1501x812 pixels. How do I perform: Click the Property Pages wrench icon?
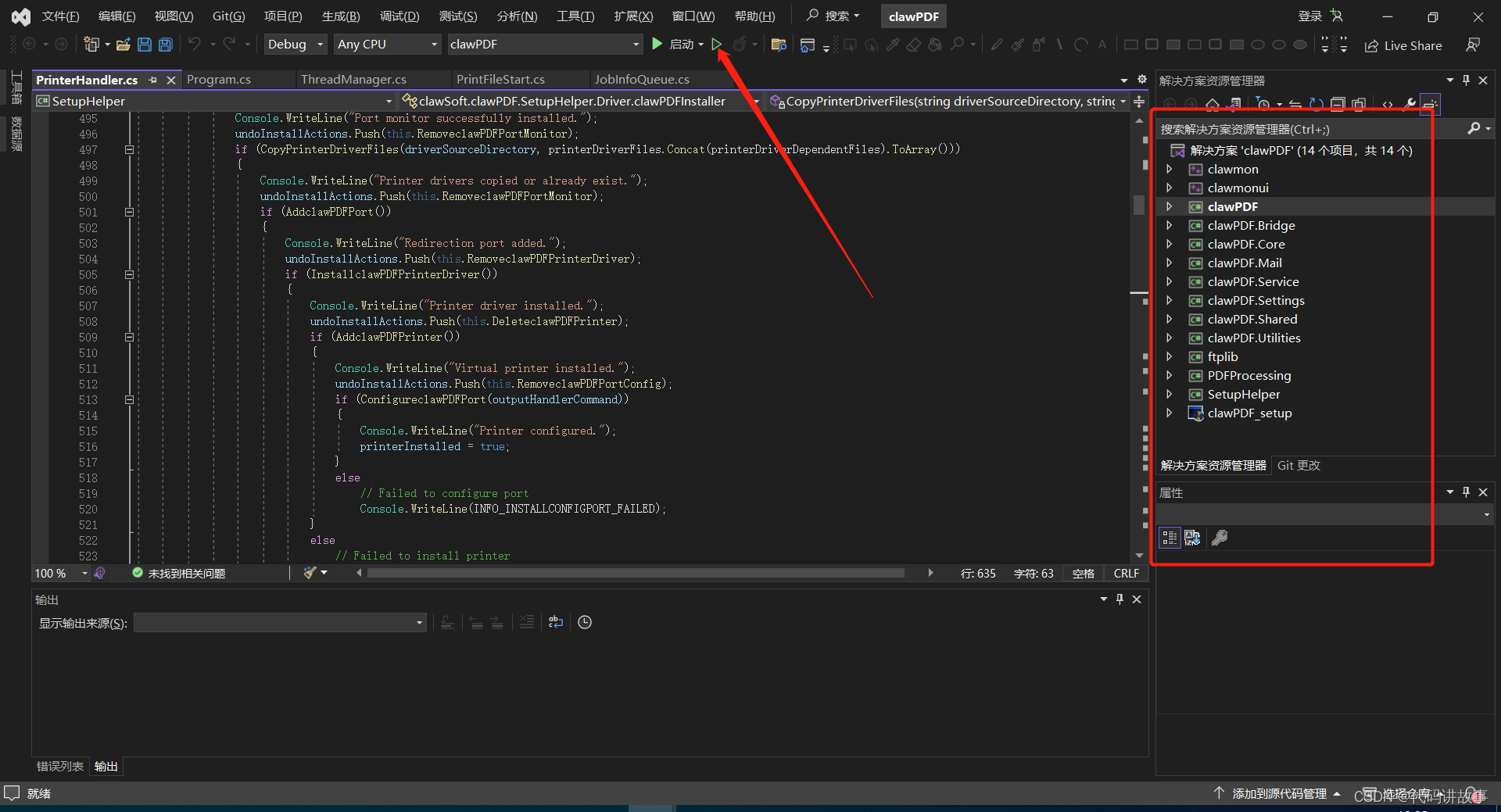(1220, 537)
